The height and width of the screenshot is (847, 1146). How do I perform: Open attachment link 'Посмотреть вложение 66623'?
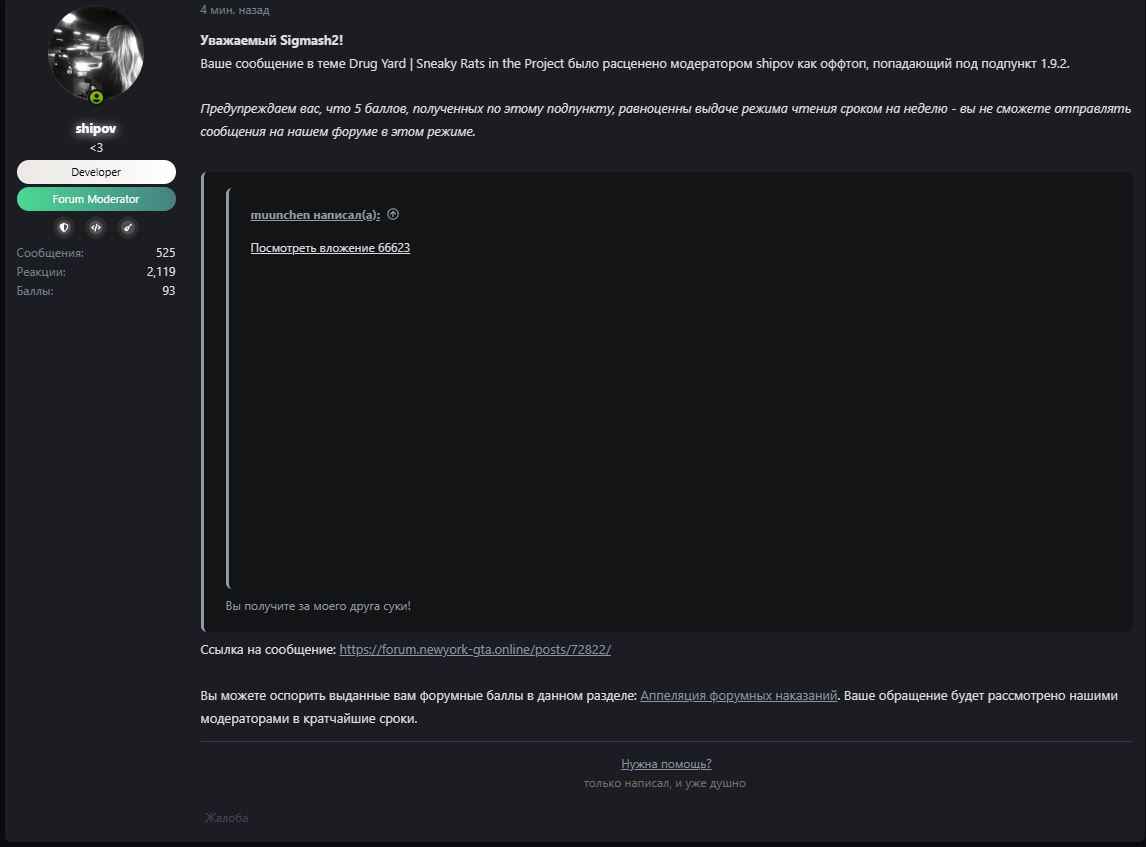[x=330, y=248]
